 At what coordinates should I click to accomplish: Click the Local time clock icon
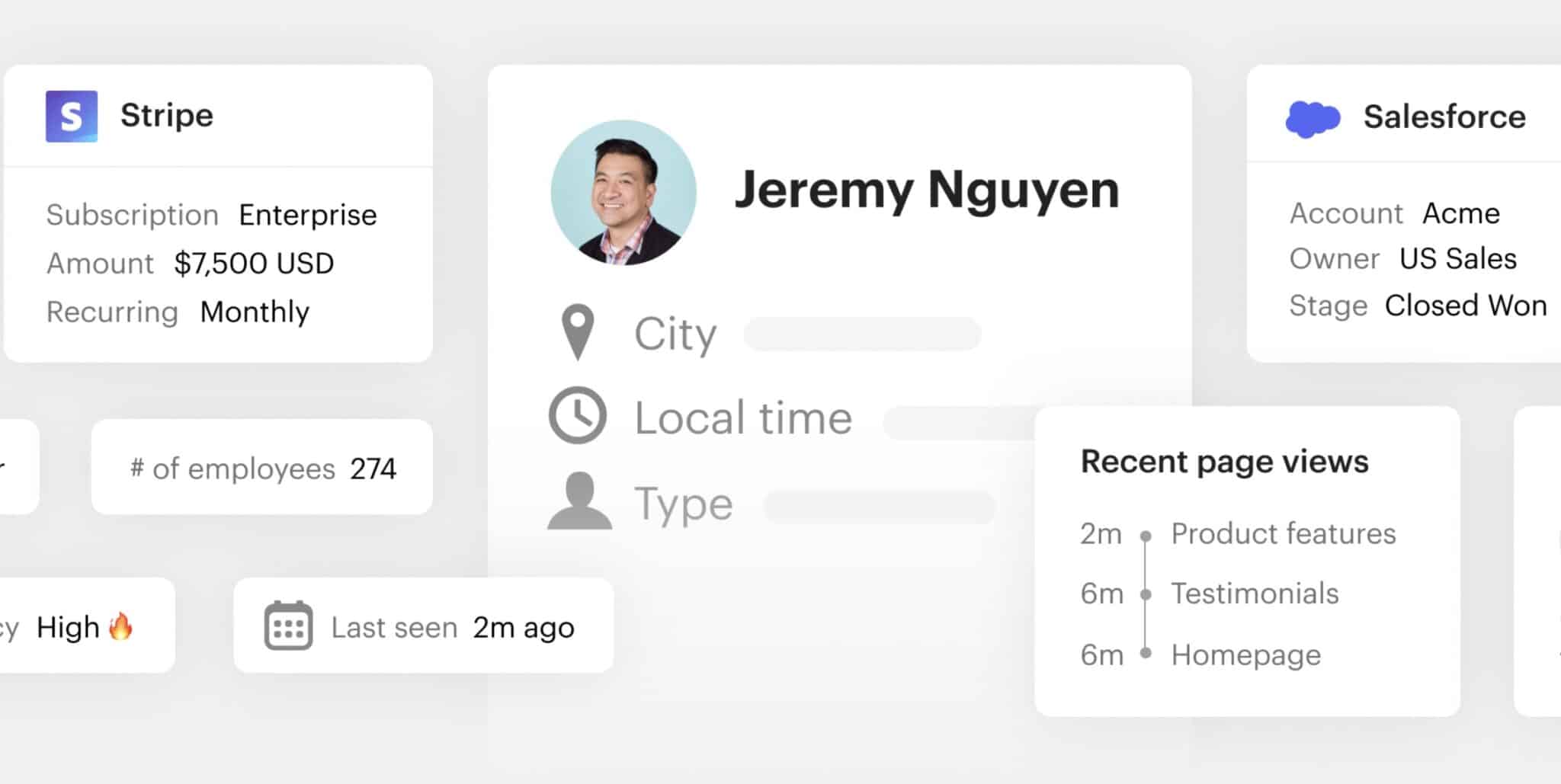pyautogui.click(x=578, y=416)
